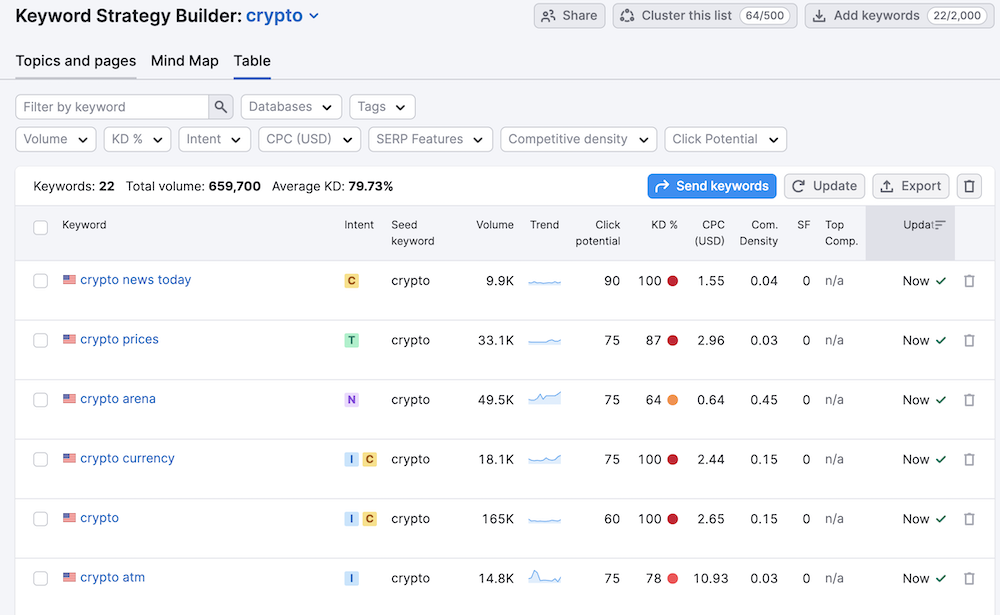
Task: Switch to the Topics and pages tab
Action: point(75,61)
